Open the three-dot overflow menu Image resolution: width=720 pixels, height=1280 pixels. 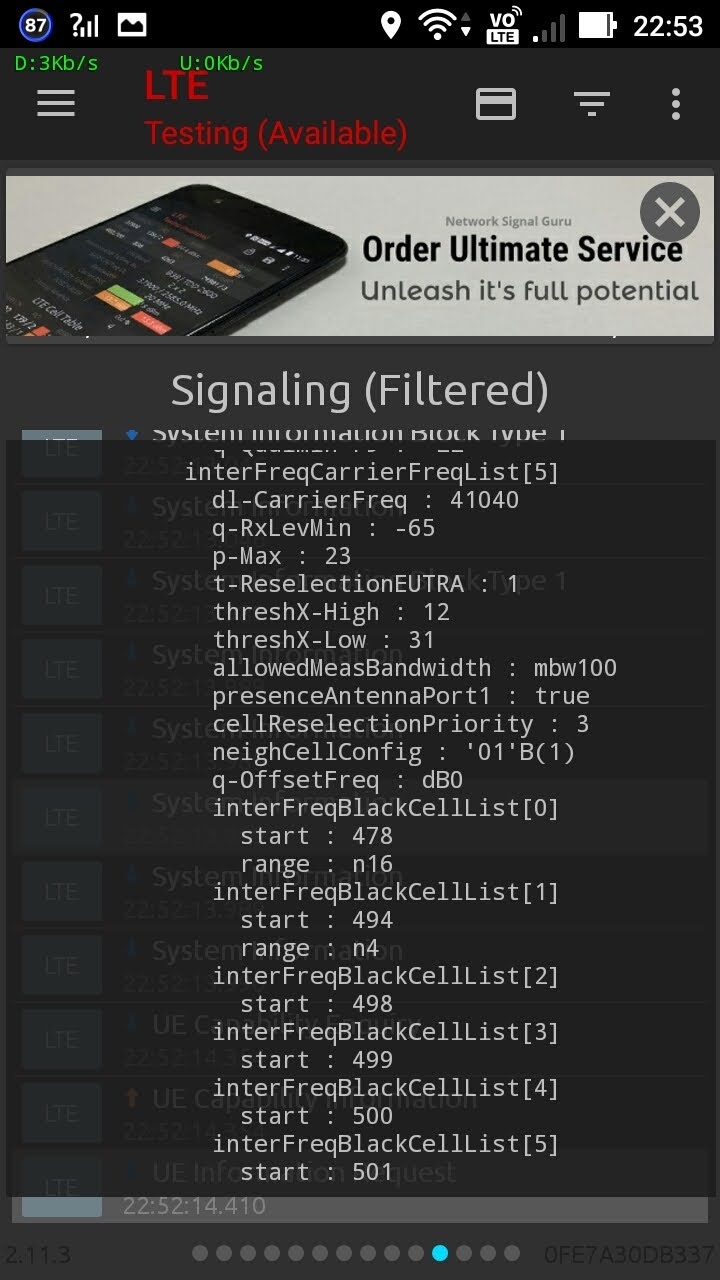[x=676, y=103]
